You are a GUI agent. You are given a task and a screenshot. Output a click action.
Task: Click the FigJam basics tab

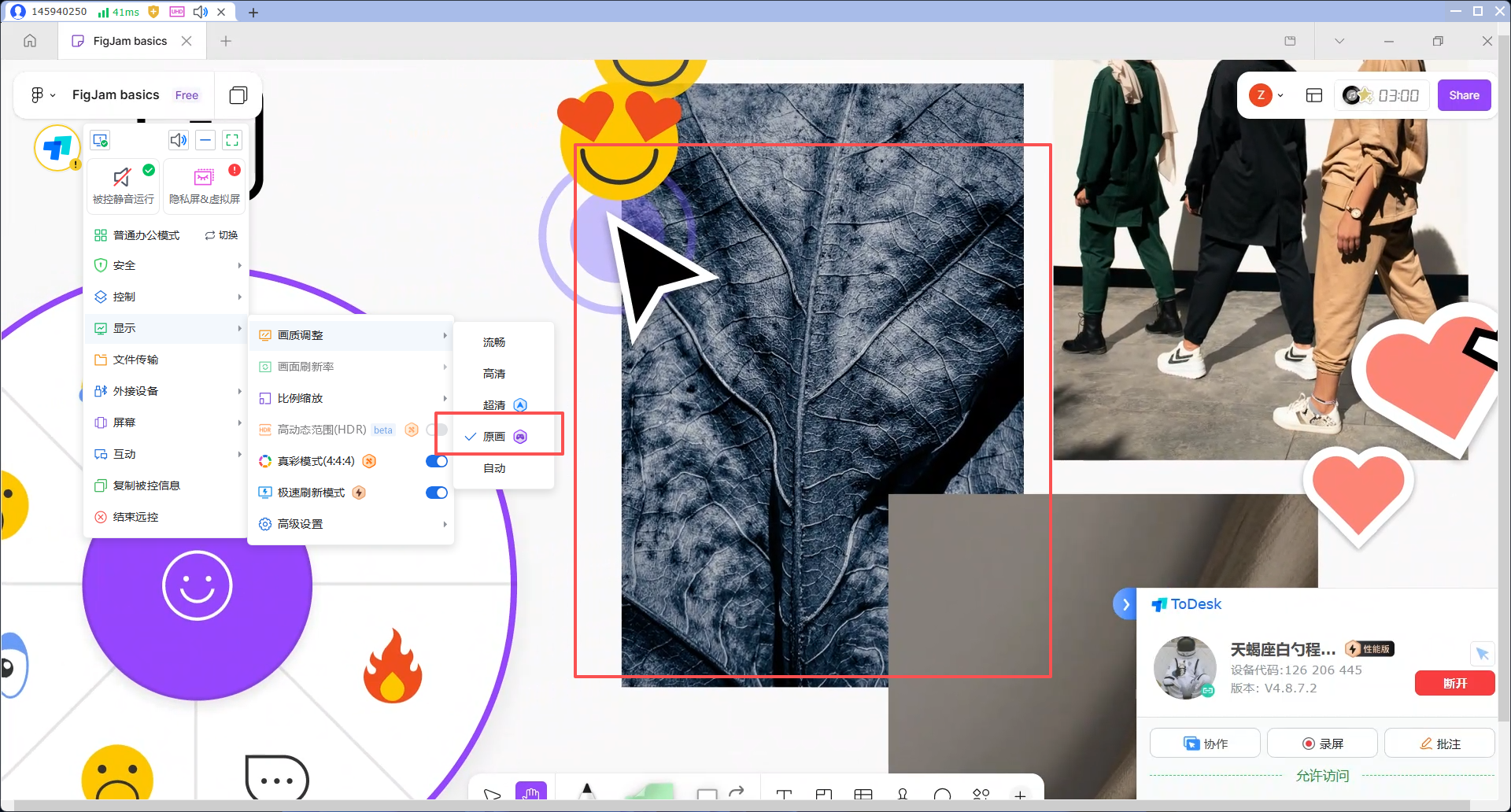(x=131, y=41)
